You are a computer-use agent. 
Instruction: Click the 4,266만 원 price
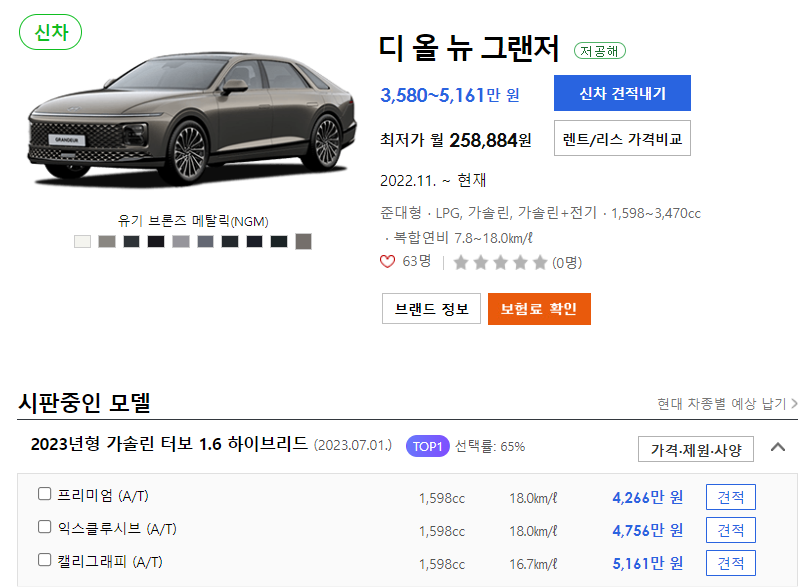coord(647,497)
